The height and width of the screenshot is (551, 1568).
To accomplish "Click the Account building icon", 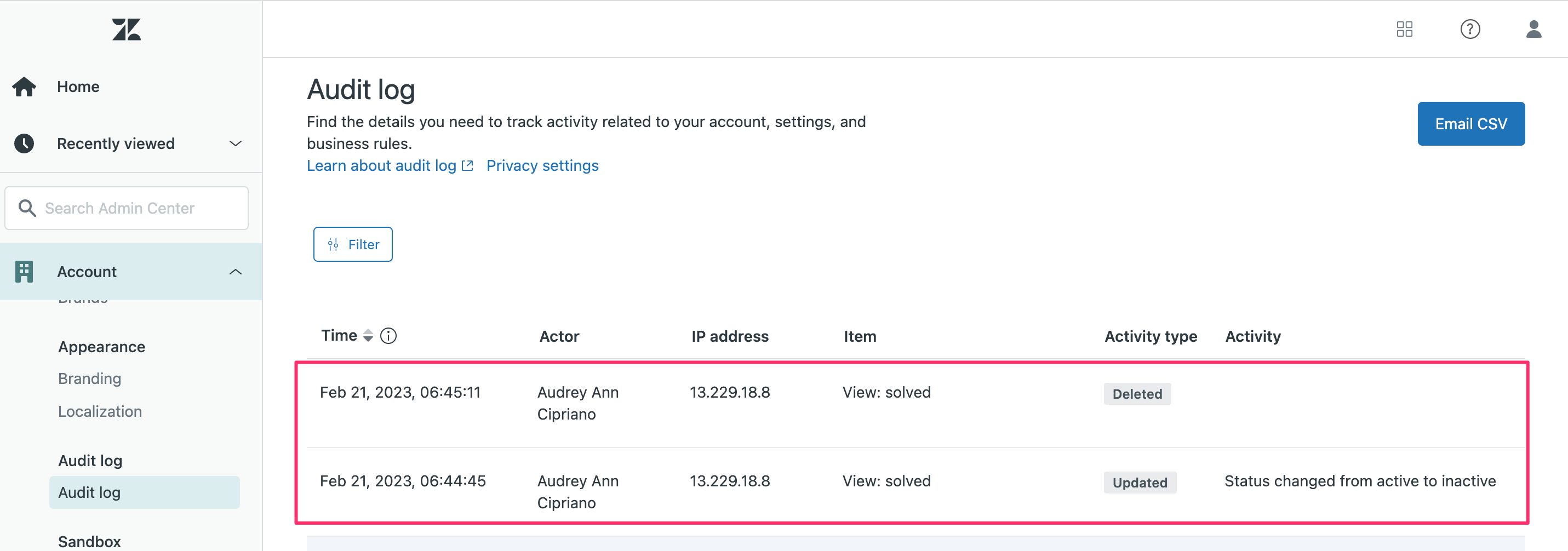I will [24, 272].
